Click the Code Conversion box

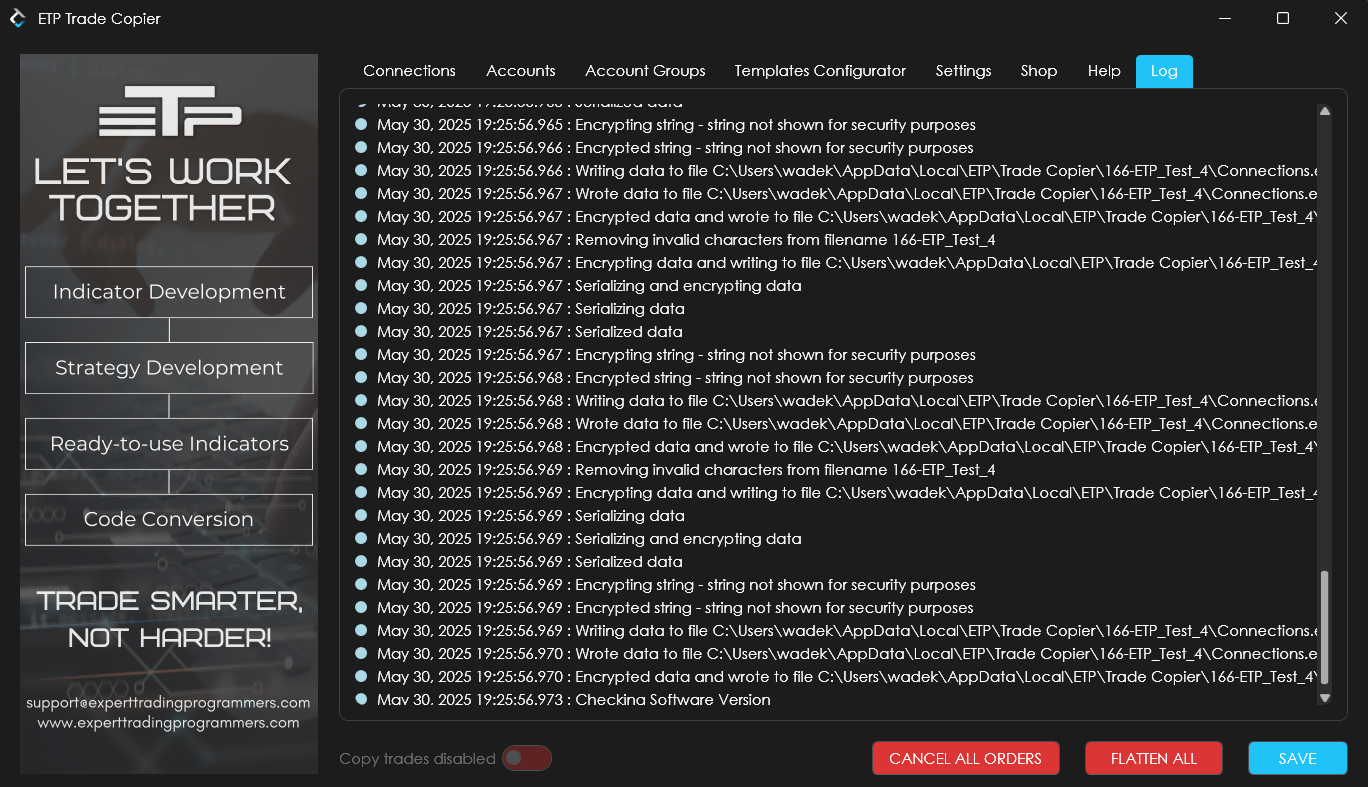click(x=169, y=519)
